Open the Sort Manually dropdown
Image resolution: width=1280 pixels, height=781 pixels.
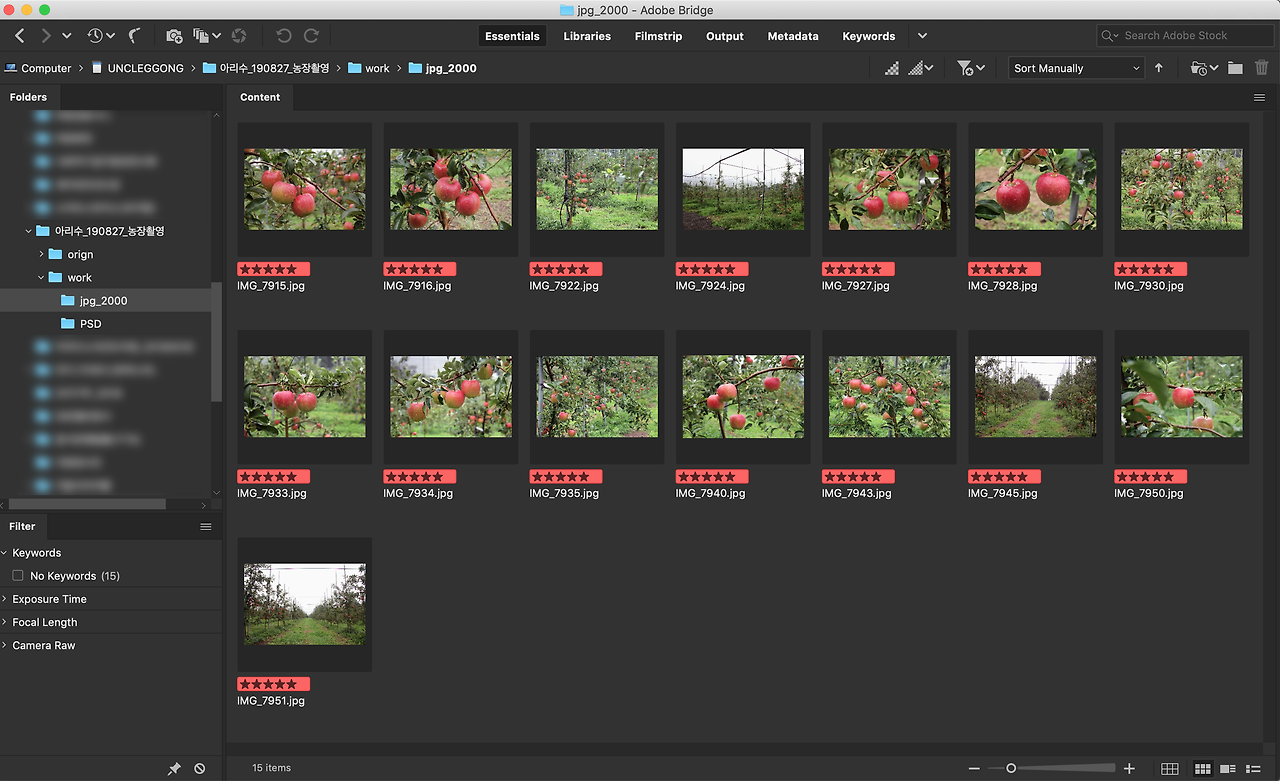(x=1076, y=68)
